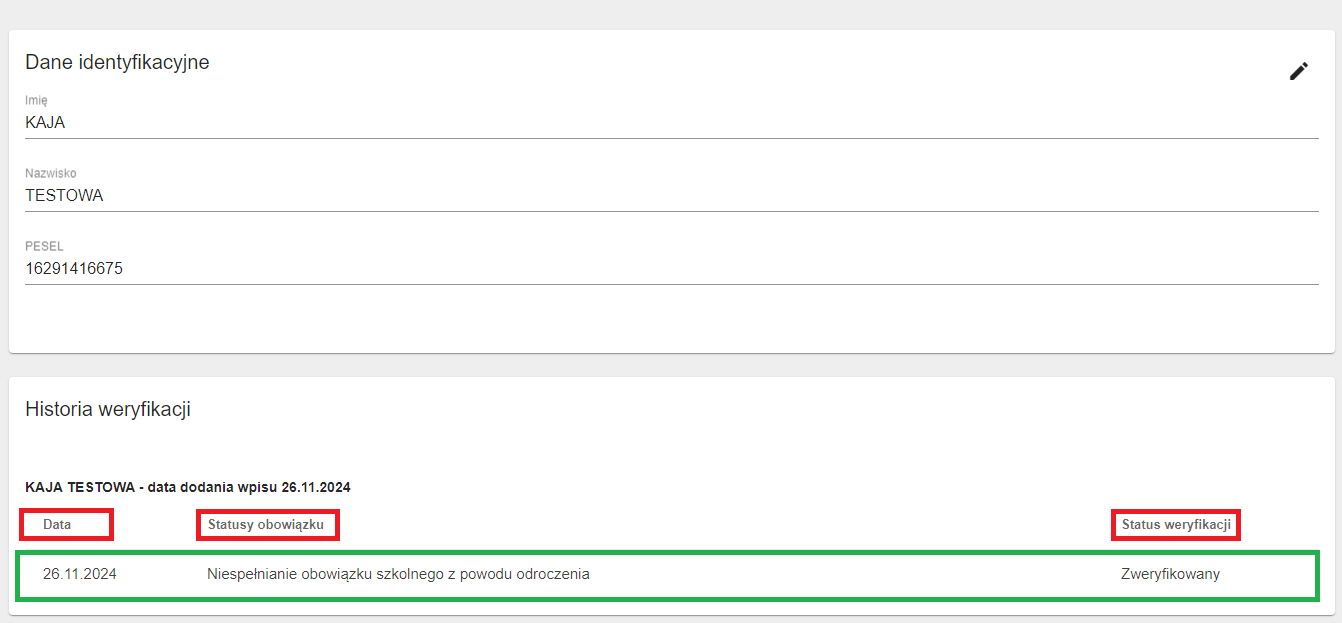Click the Statusy obowiązku column header
The width and height of the screenshot is (1342, 623).
[x=266, y=524]
